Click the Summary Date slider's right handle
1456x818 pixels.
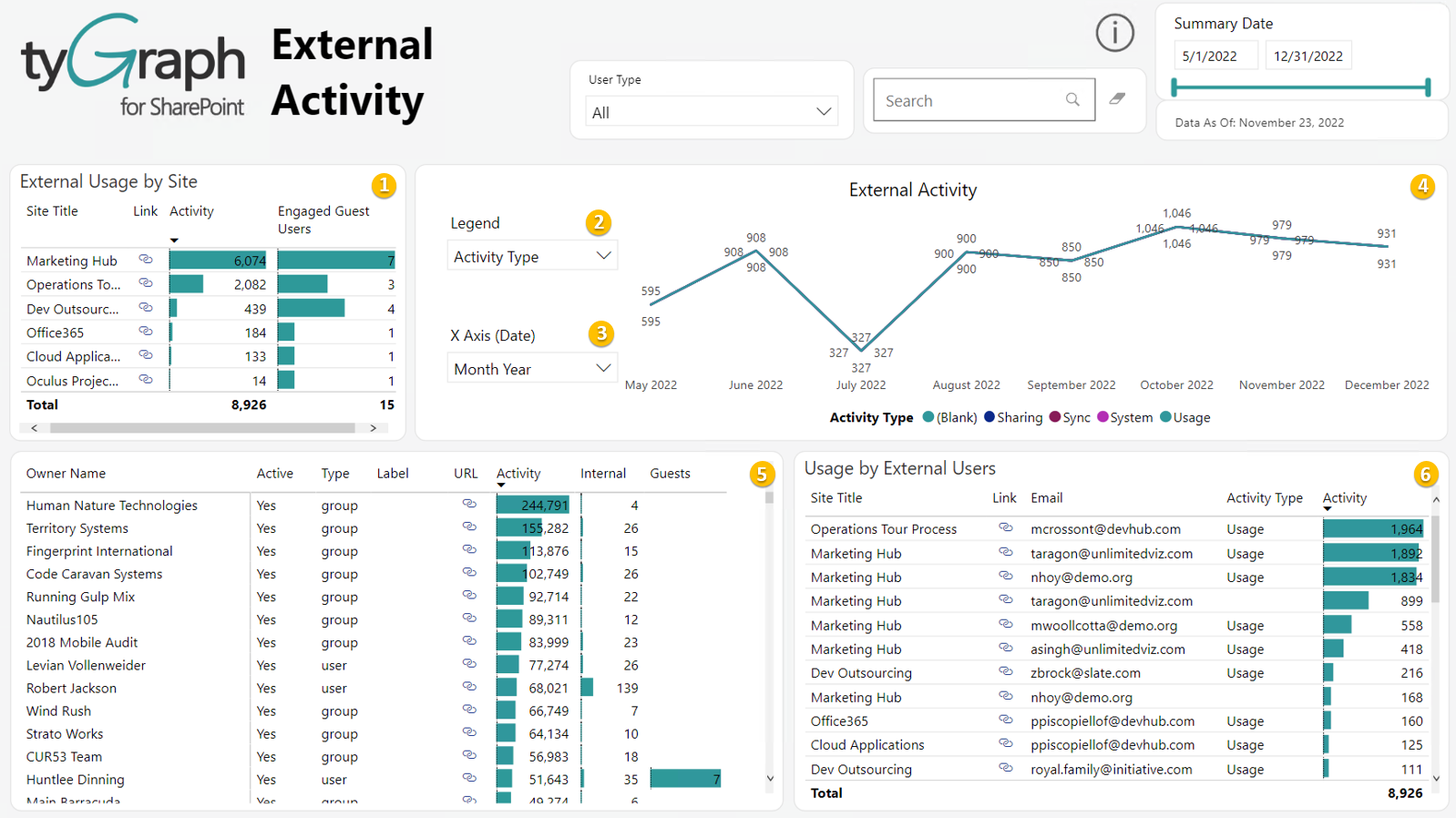[x=1428, y=87]
